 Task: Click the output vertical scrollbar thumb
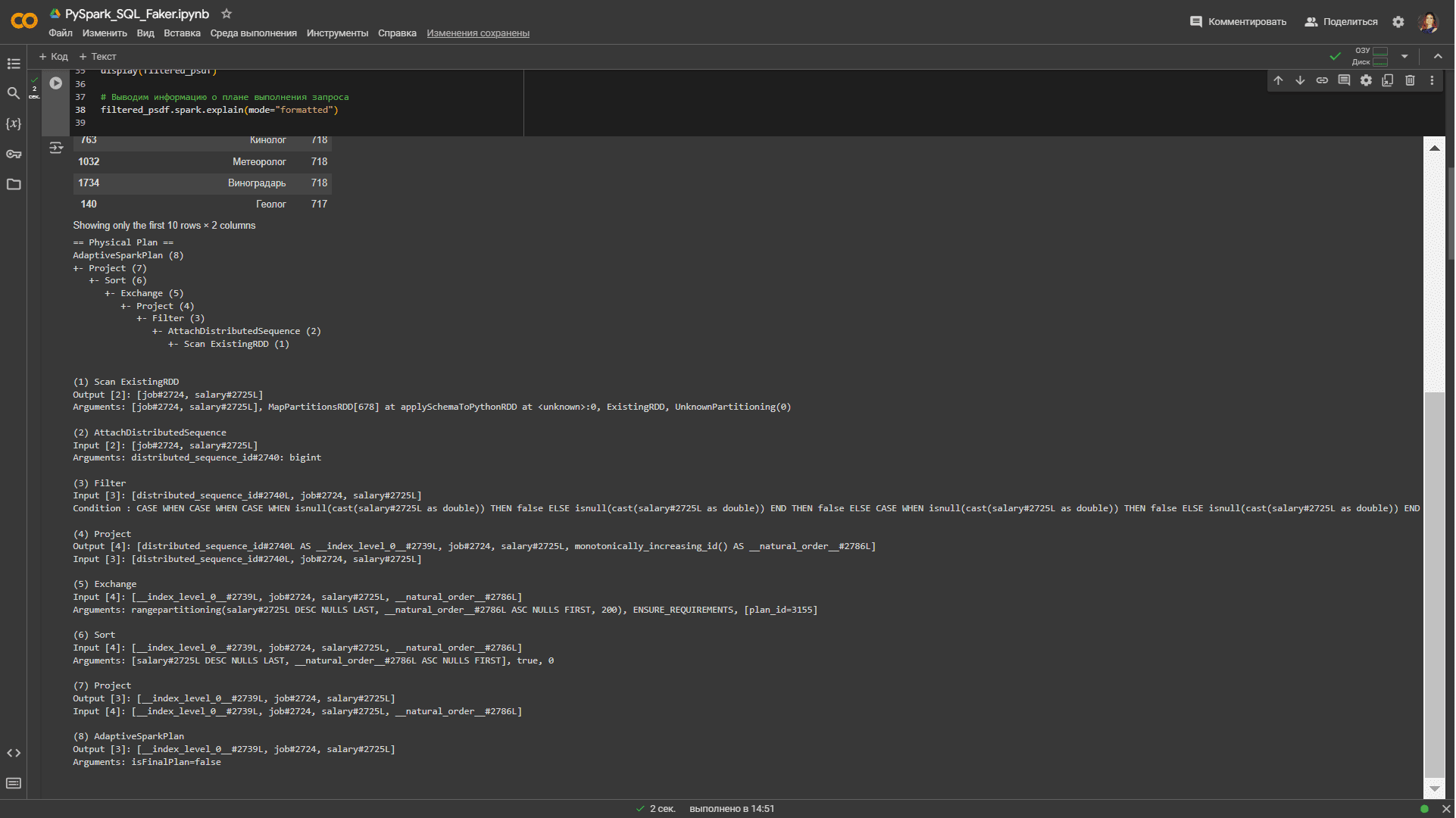(1435, 585)
